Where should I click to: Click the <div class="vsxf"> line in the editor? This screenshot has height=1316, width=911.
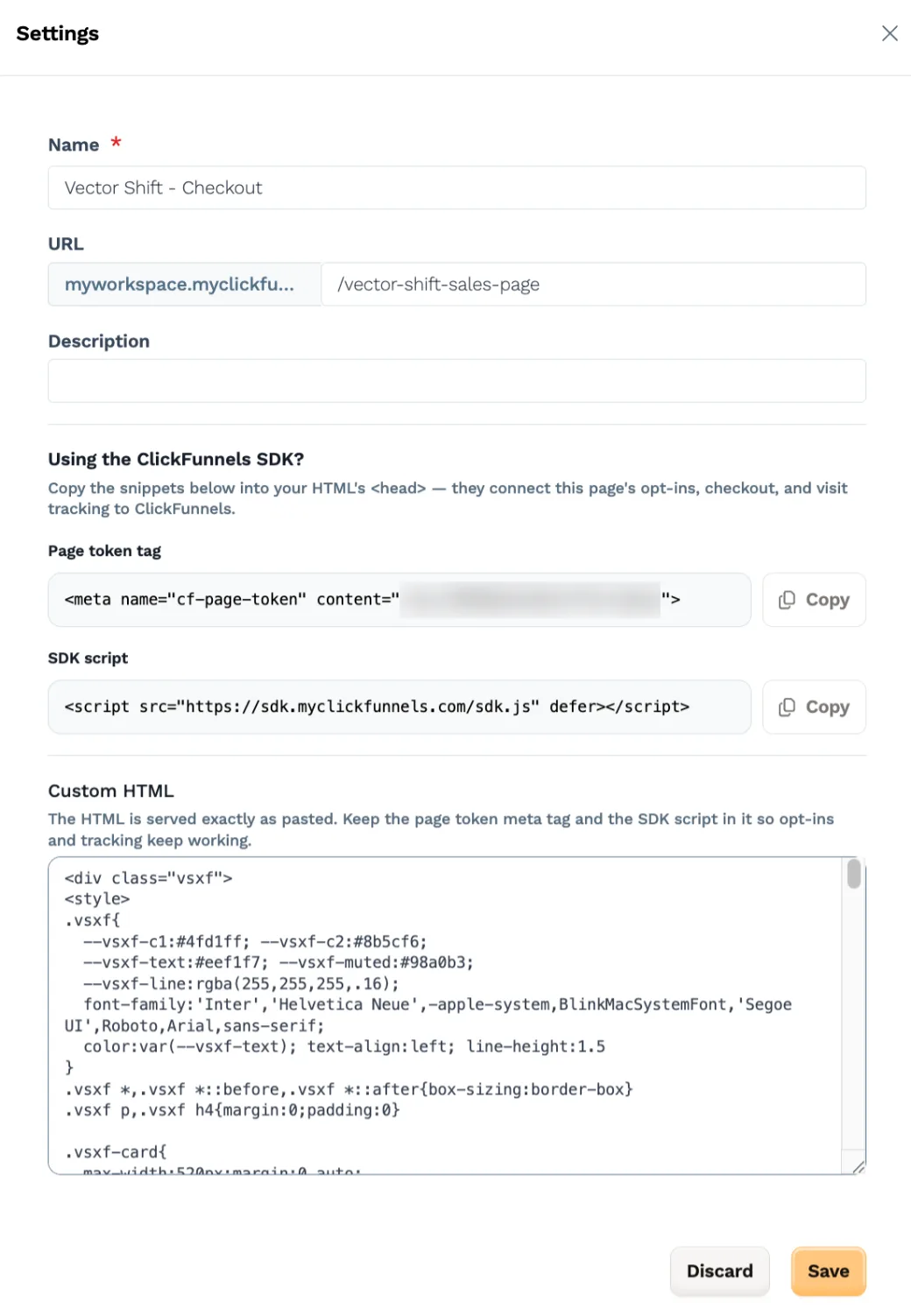point(148,877)
